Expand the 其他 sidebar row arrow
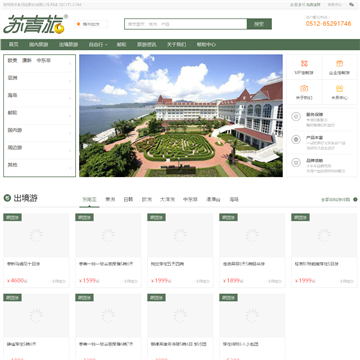The height and width of the screenshot is (360, 360). pos(70,168)
